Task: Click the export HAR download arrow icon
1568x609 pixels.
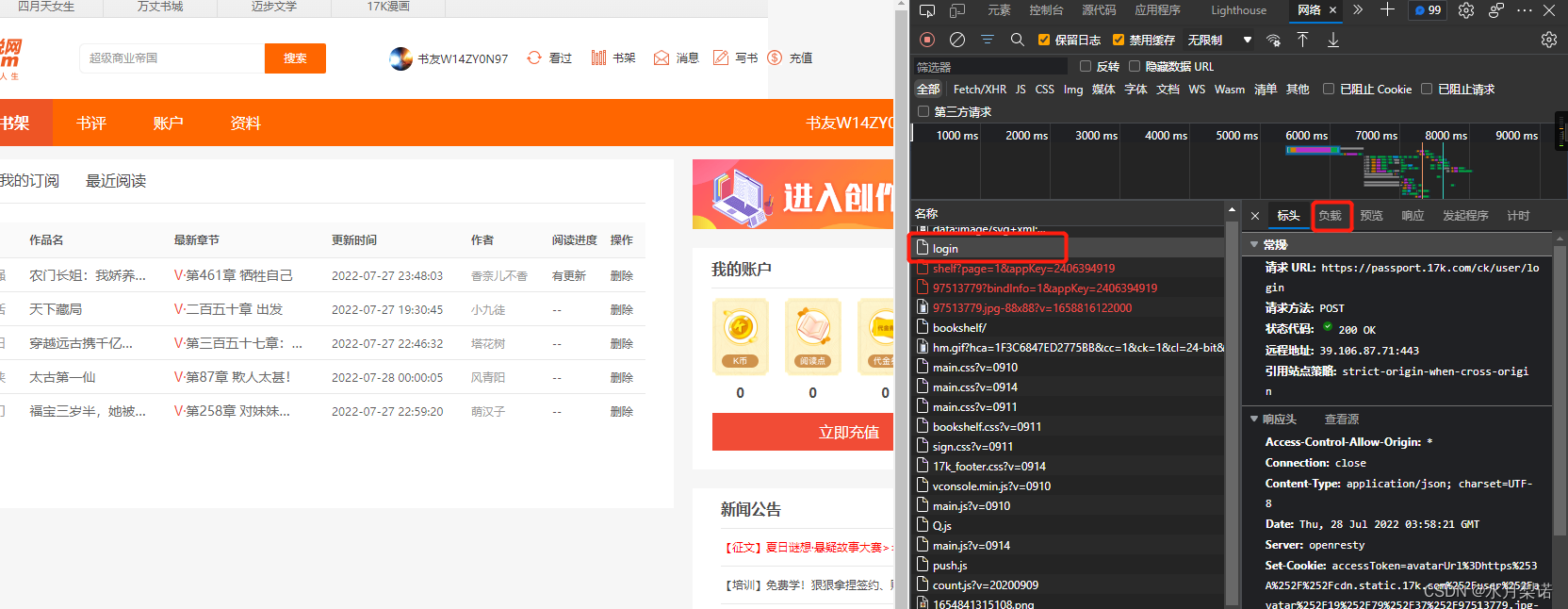Action: (x=1333, y=40)
